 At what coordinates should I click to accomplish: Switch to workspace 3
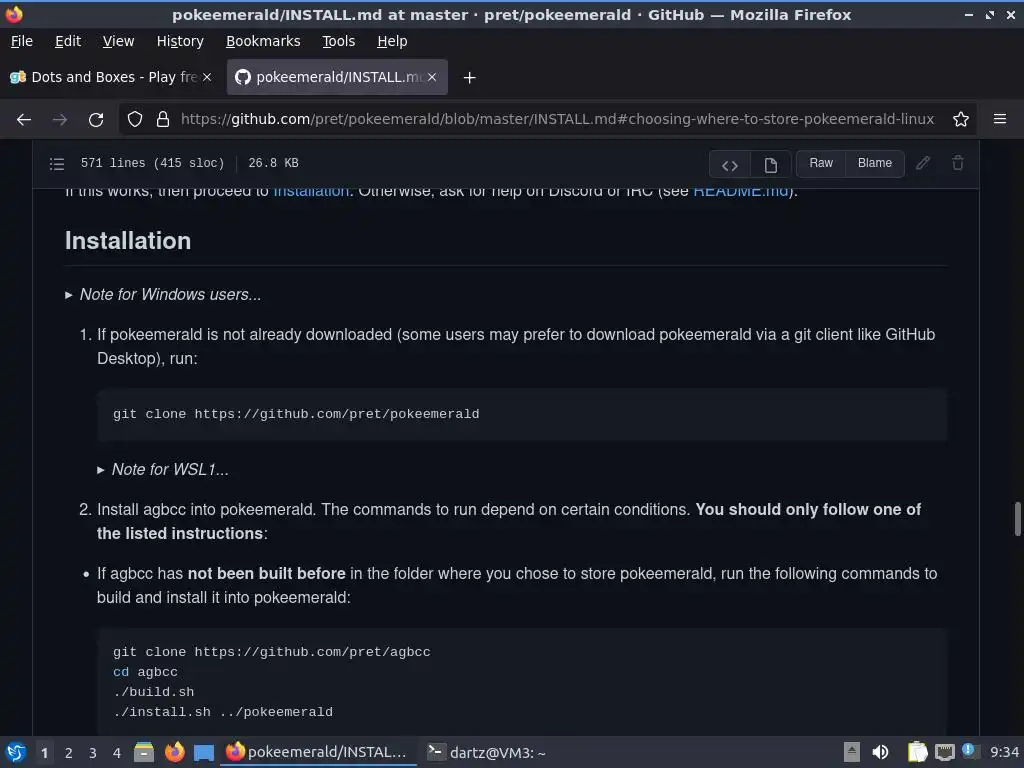[93, 753]
